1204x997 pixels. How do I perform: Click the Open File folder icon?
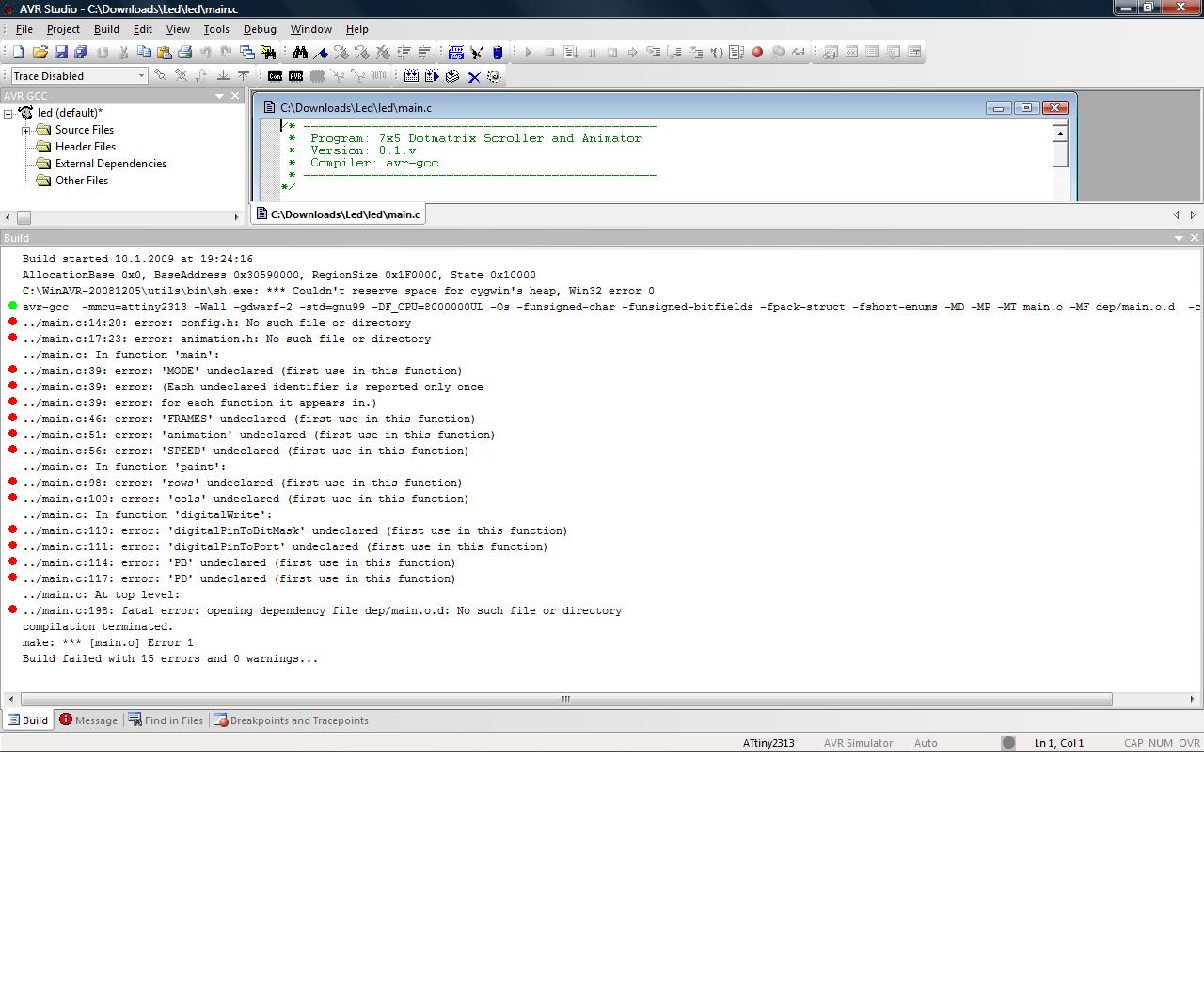(40, 53)
